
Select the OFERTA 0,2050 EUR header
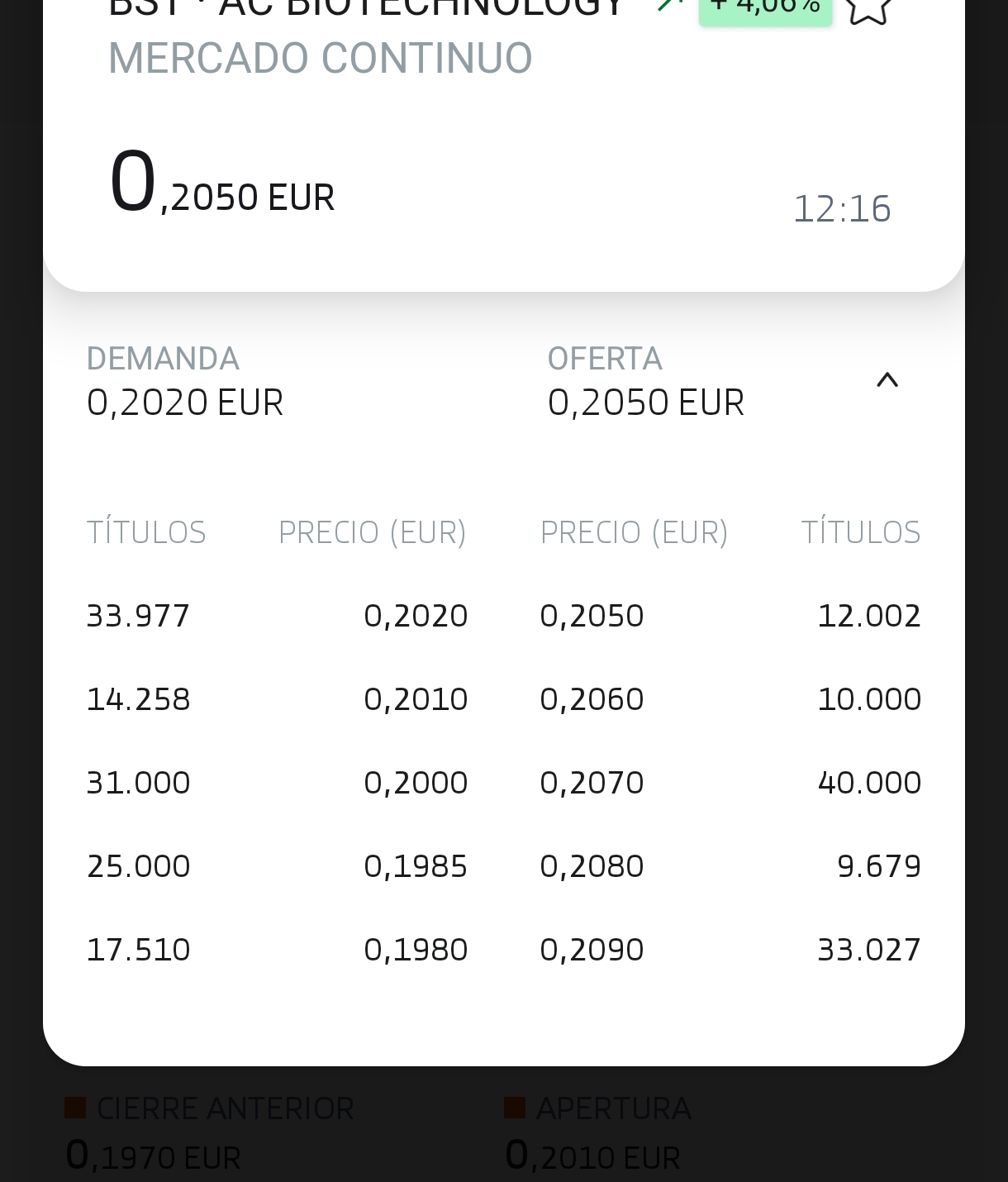[646, 381]
